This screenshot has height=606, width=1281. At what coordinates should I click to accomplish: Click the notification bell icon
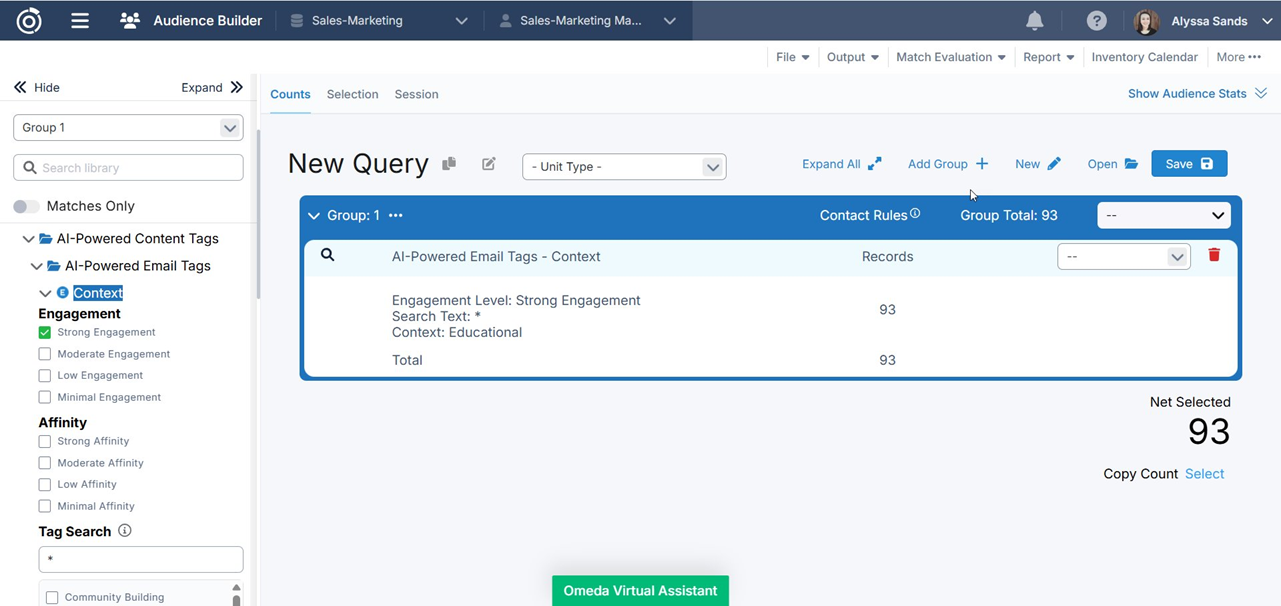(x=1035, y=21)
